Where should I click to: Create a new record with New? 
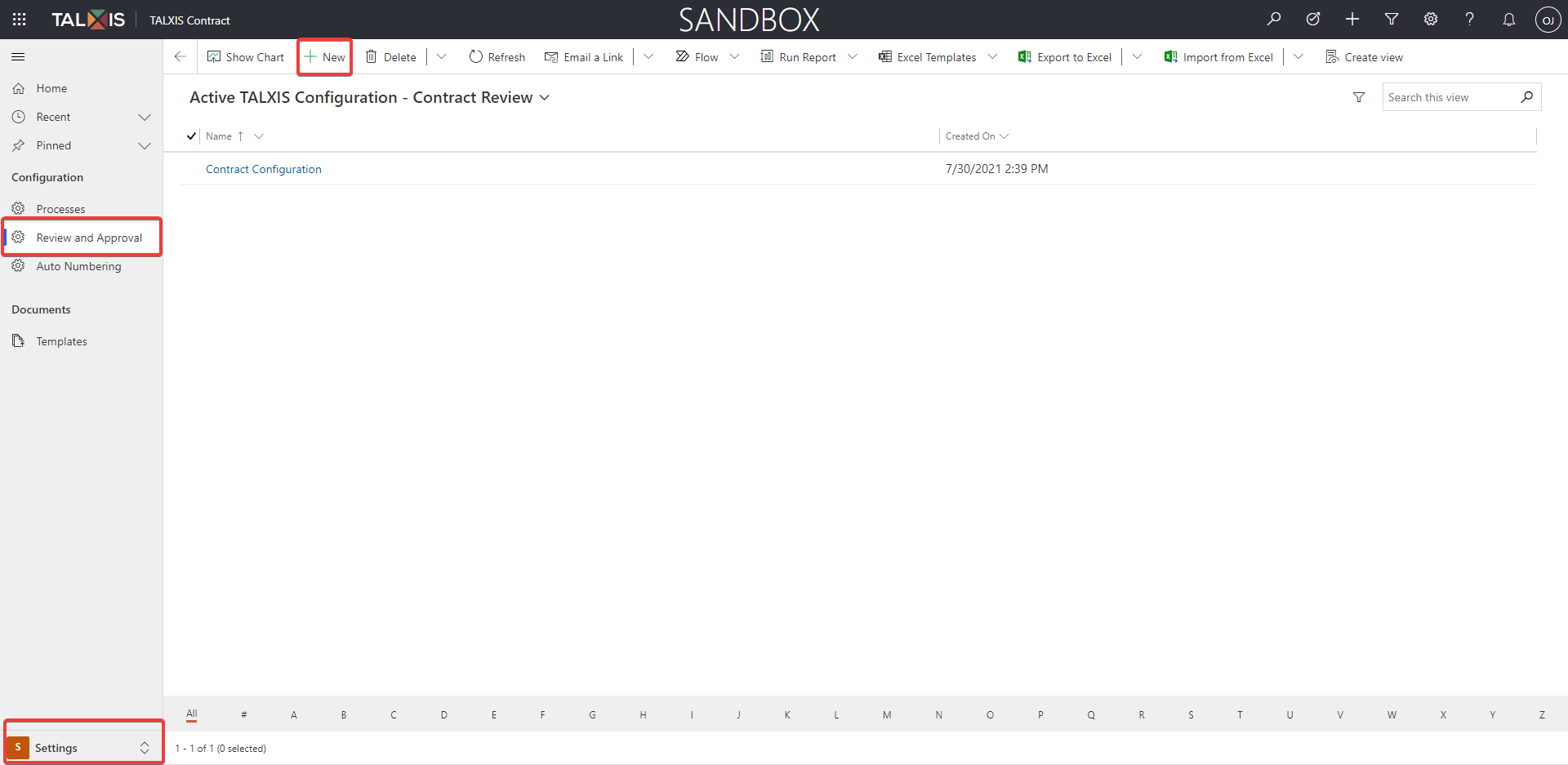click(x=325, y=57)
